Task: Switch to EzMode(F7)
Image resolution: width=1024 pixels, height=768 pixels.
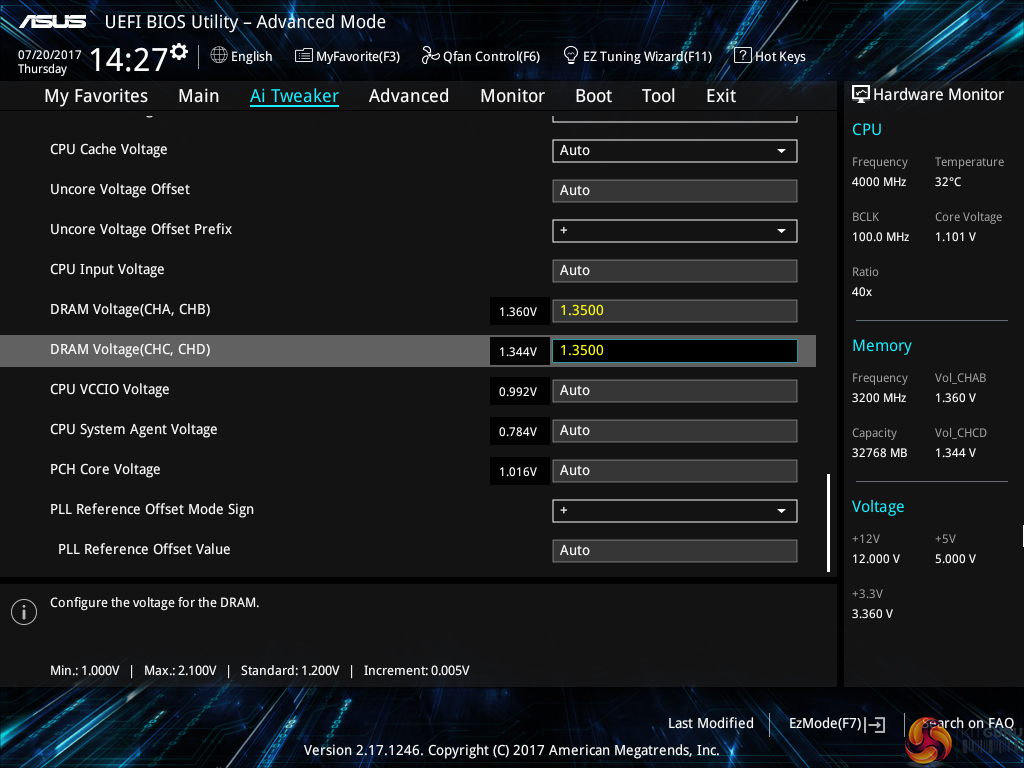Action: tap(837, 724)
